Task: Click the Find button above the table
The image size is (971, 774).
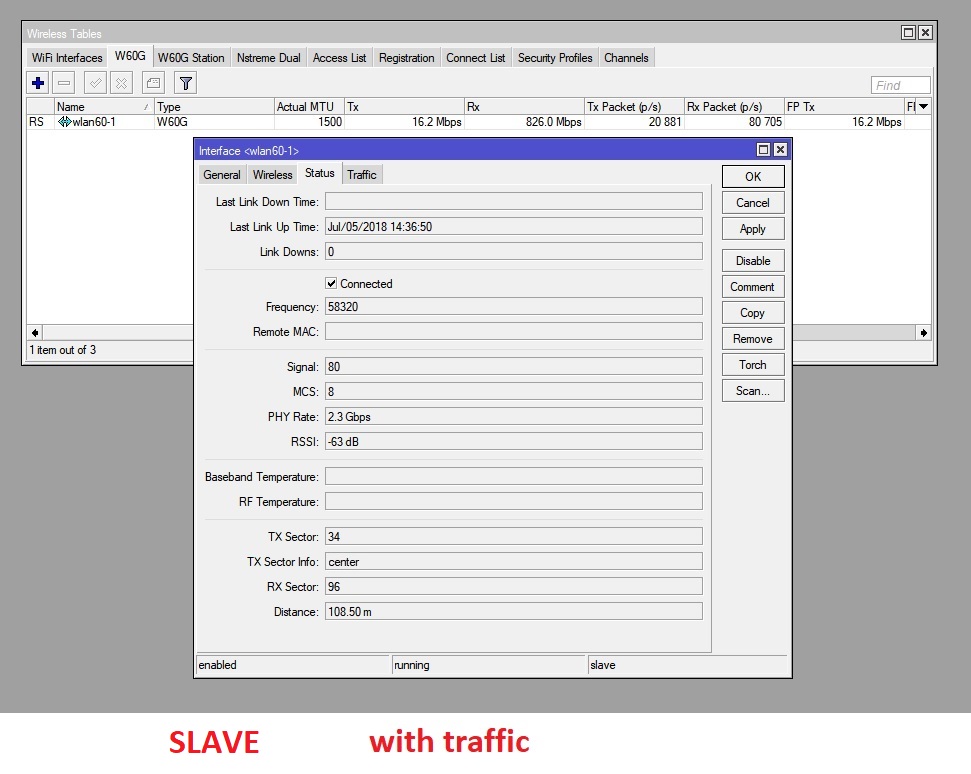Action: coord(899,84)
